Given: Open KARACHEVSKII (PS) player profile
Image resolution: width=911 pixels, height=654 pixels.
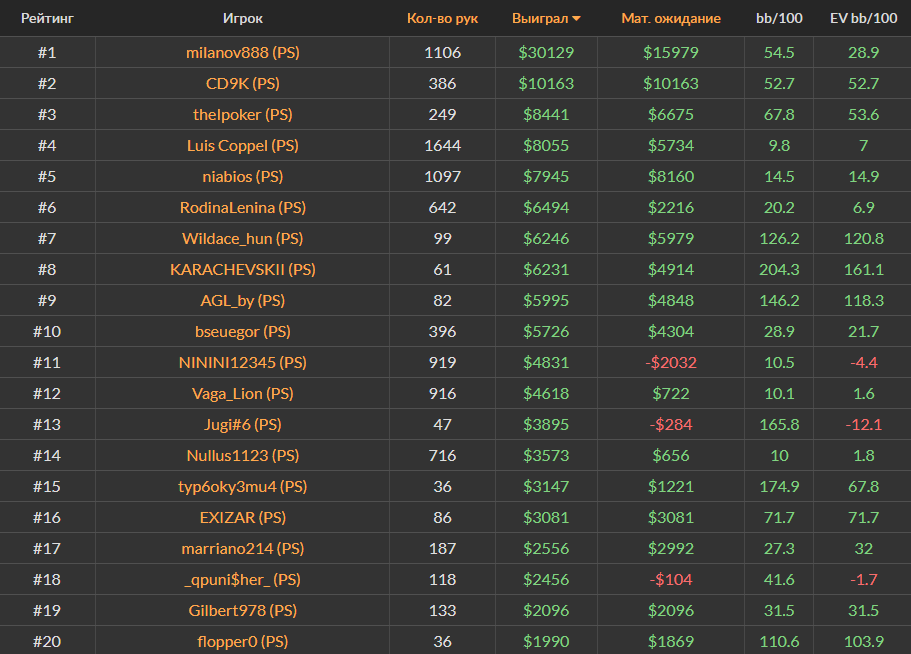Looking at the screenshot, I should [x=242, y=269].
